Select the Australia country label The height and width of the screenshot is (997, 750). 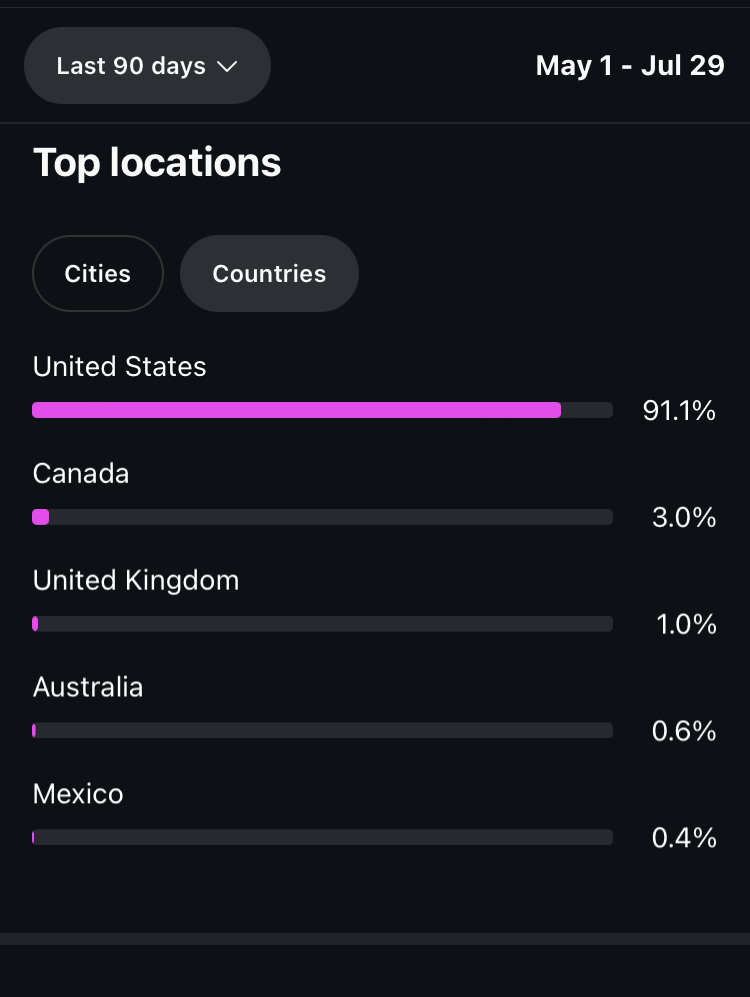(x=88, y=687)
